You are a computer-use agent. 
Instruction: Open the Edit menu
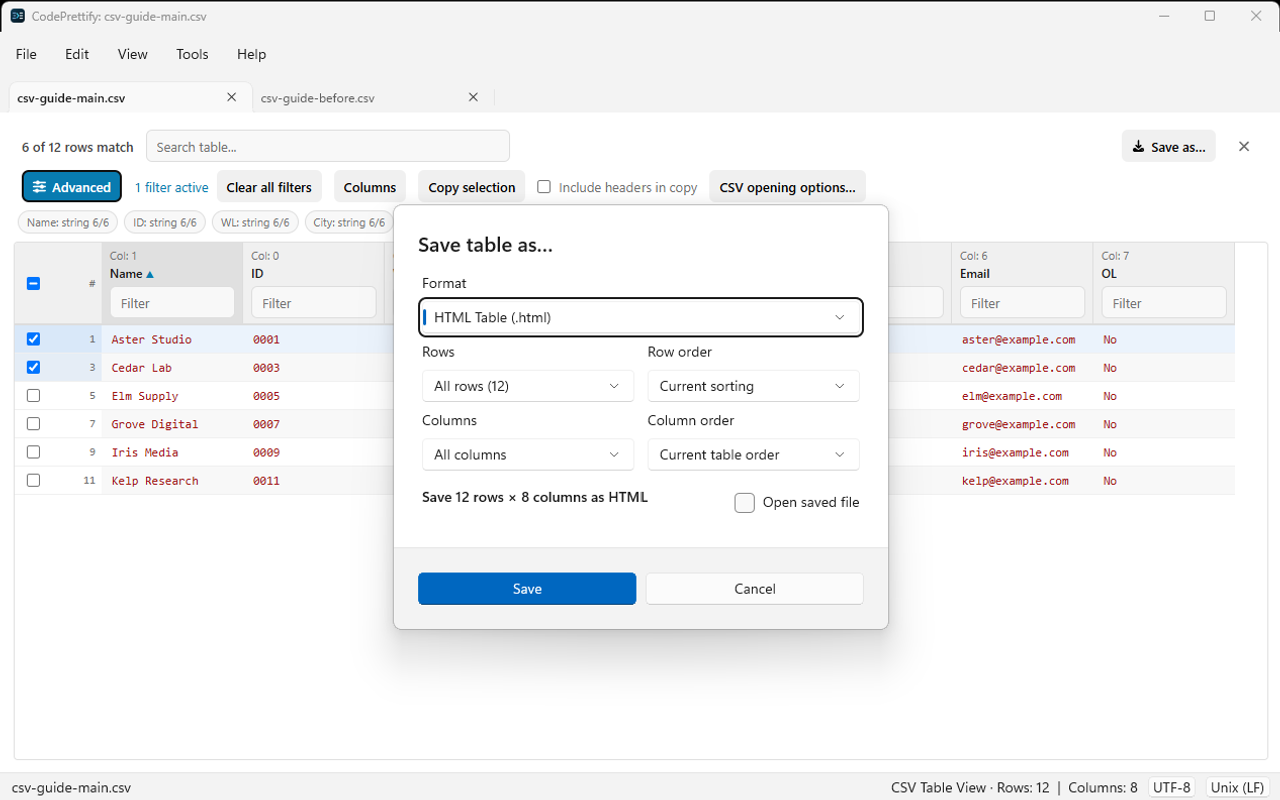[x=77, y=54]
